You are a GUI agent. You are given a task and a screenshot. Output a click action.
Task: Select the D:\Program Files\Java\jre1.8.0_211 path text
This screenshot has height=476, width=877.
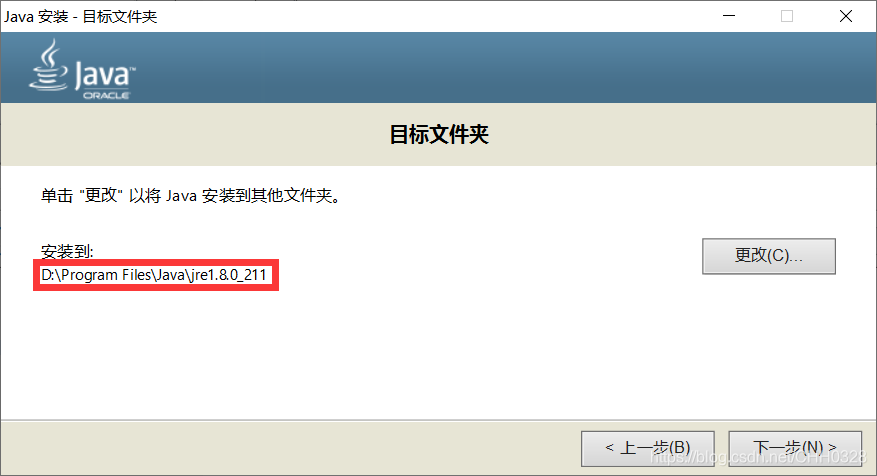click(154, 275)
